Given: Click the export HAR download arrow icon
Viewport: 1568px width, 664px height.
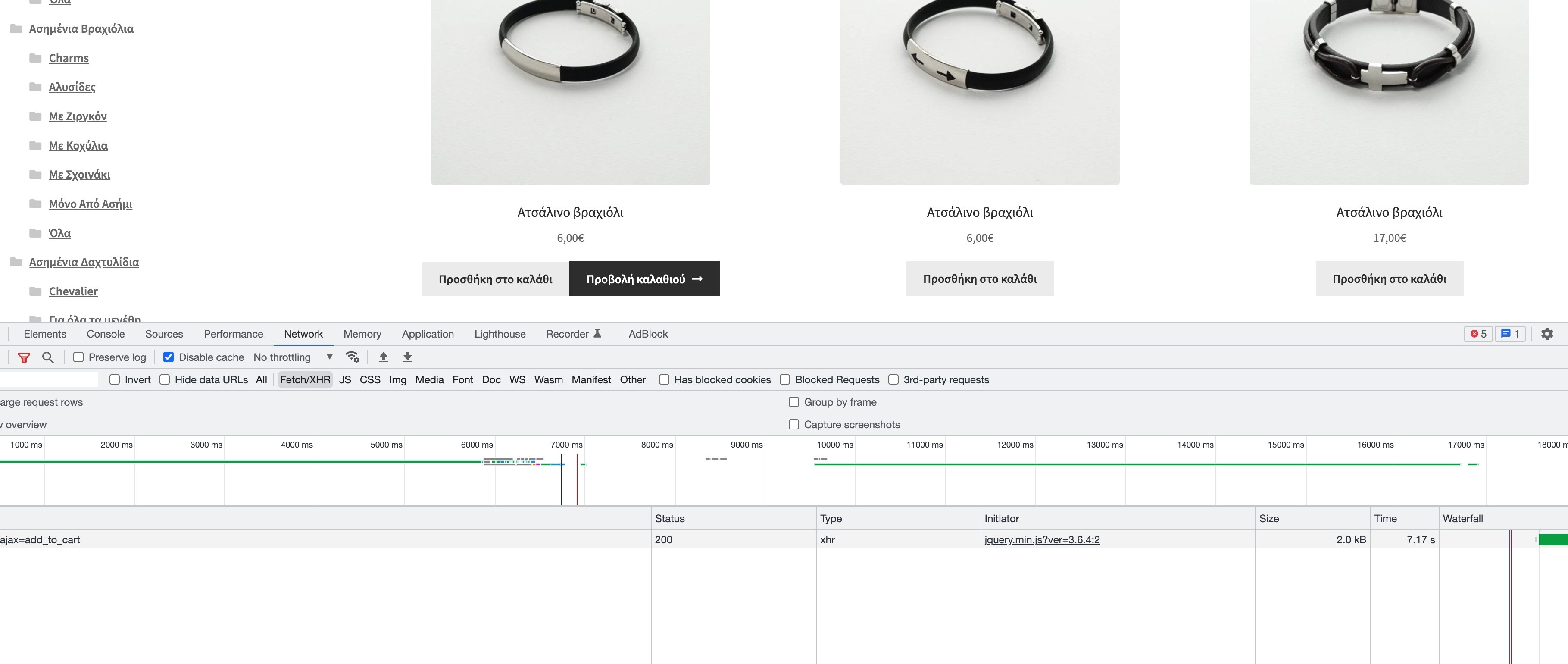Looking at the screenshot, I should (x=408, y=357).
